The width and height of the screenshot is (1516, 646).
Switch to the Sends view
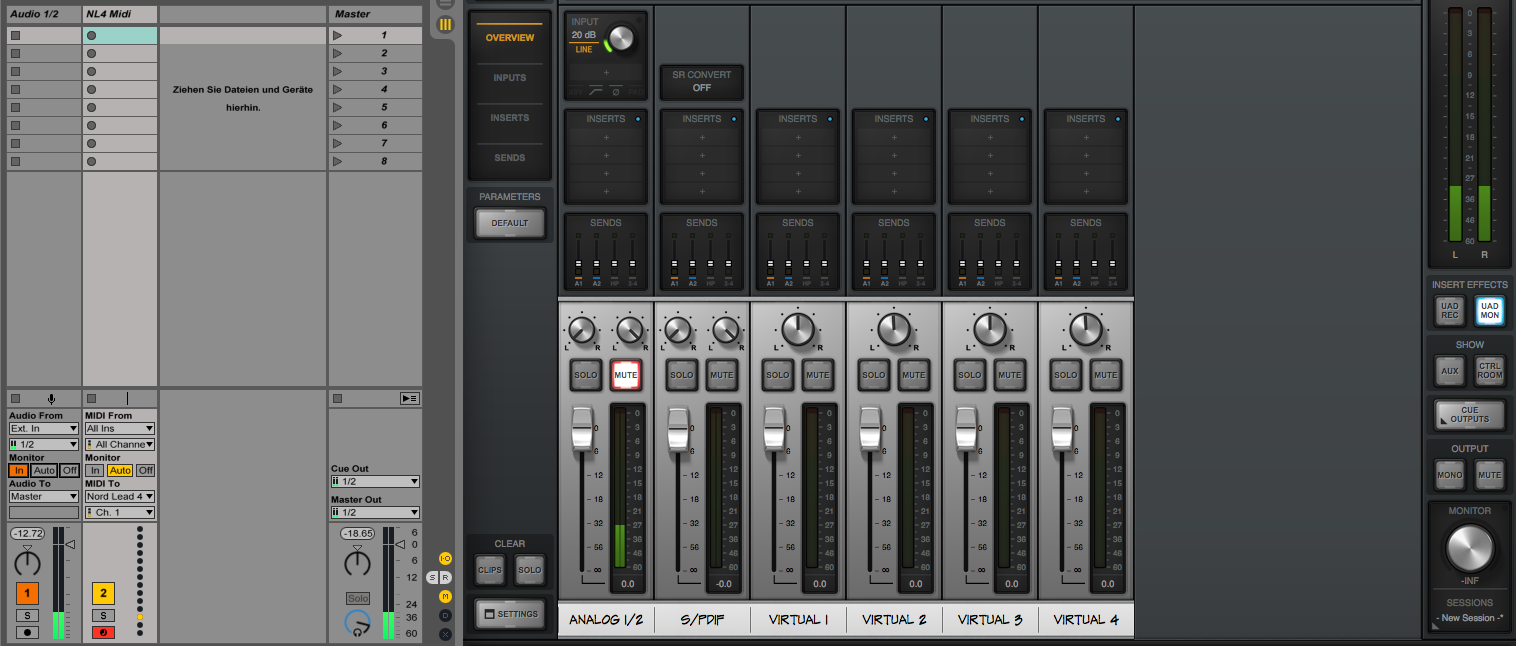(510, 158)
